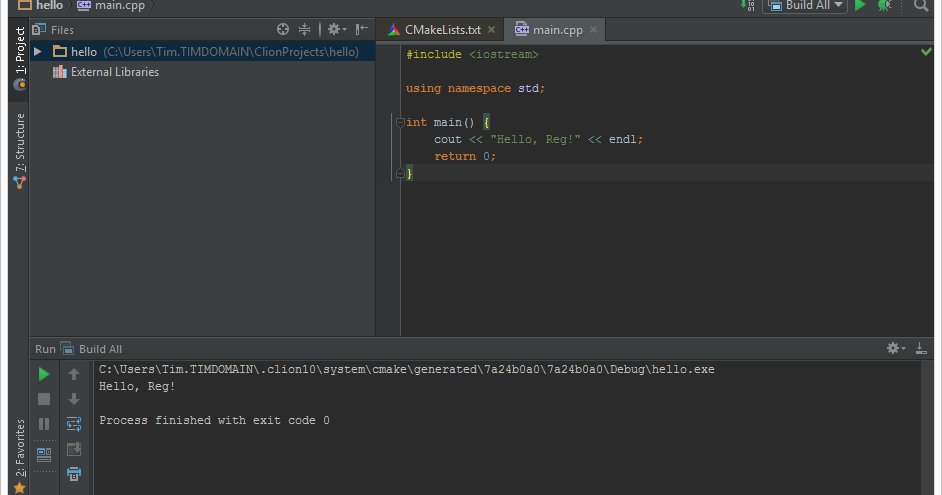Select the hello project folder row
The image size is (942, 495).
click(x=202, y=52)
